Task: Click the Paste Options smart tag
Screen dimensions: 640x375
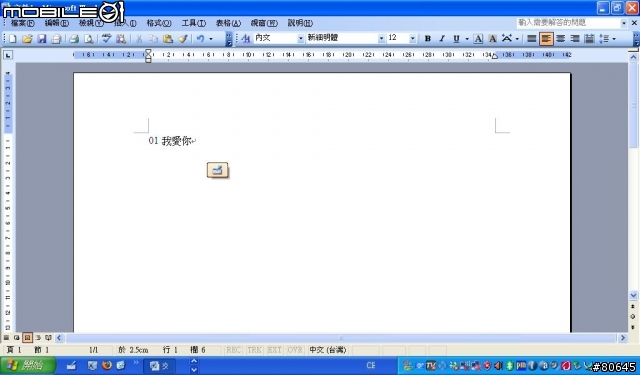Action: pos(218,170)
